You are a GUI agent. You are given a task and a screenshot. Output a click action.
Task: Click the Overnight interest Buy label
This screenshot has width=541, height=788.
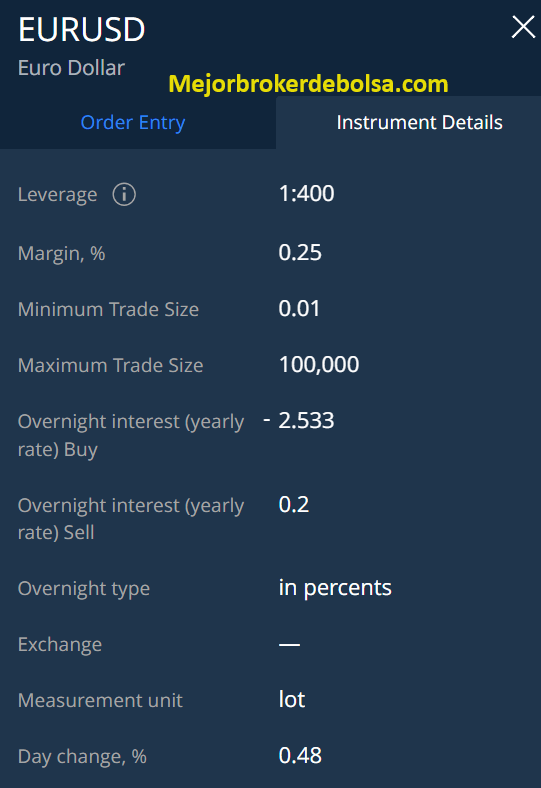[x=131, y=435]
